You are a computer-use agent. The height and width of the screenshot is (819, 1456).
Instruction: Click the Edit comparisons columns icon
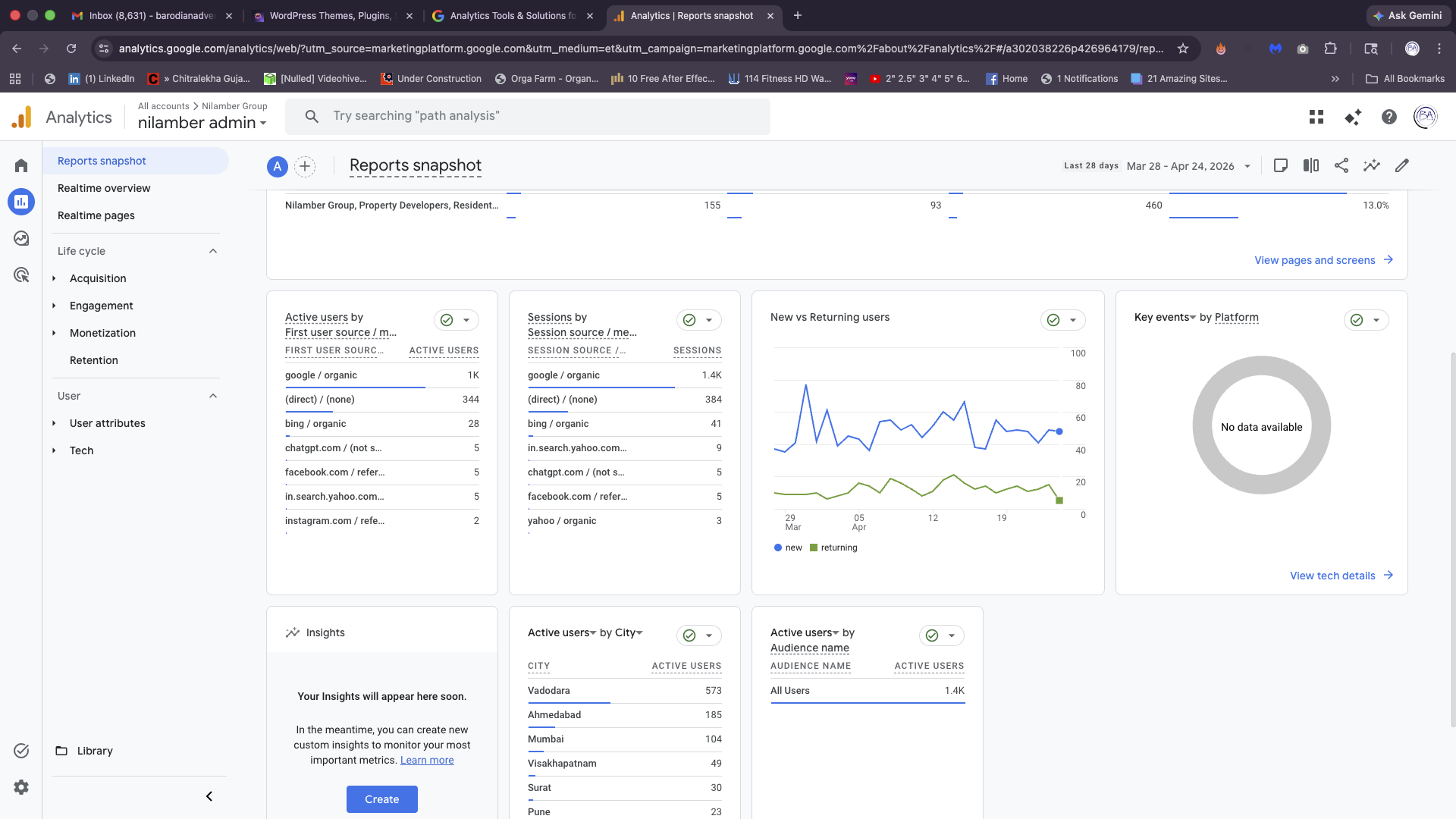click(1311, 165)
